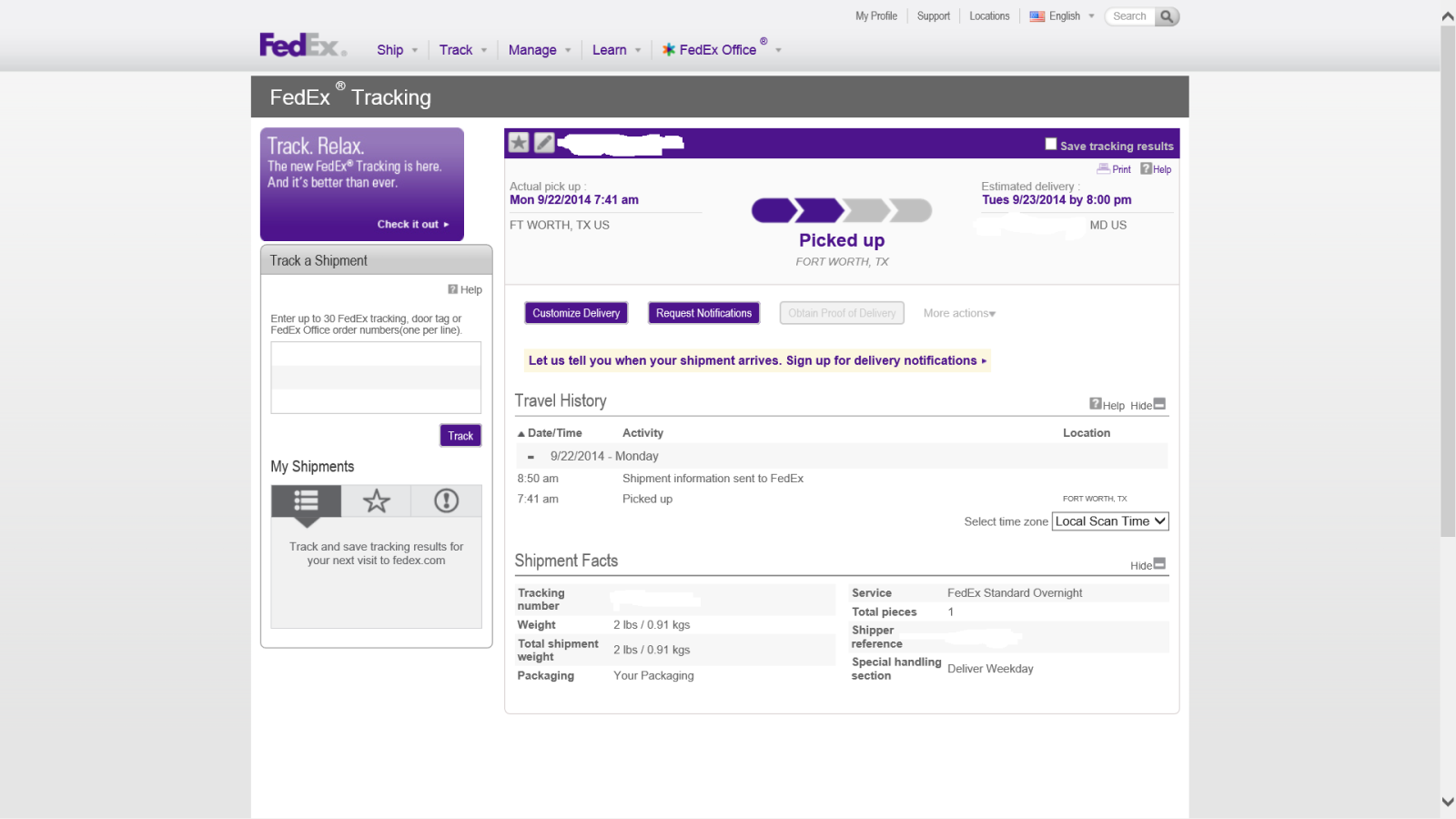Select the list view tab in My Shipments

click(306, 500)
